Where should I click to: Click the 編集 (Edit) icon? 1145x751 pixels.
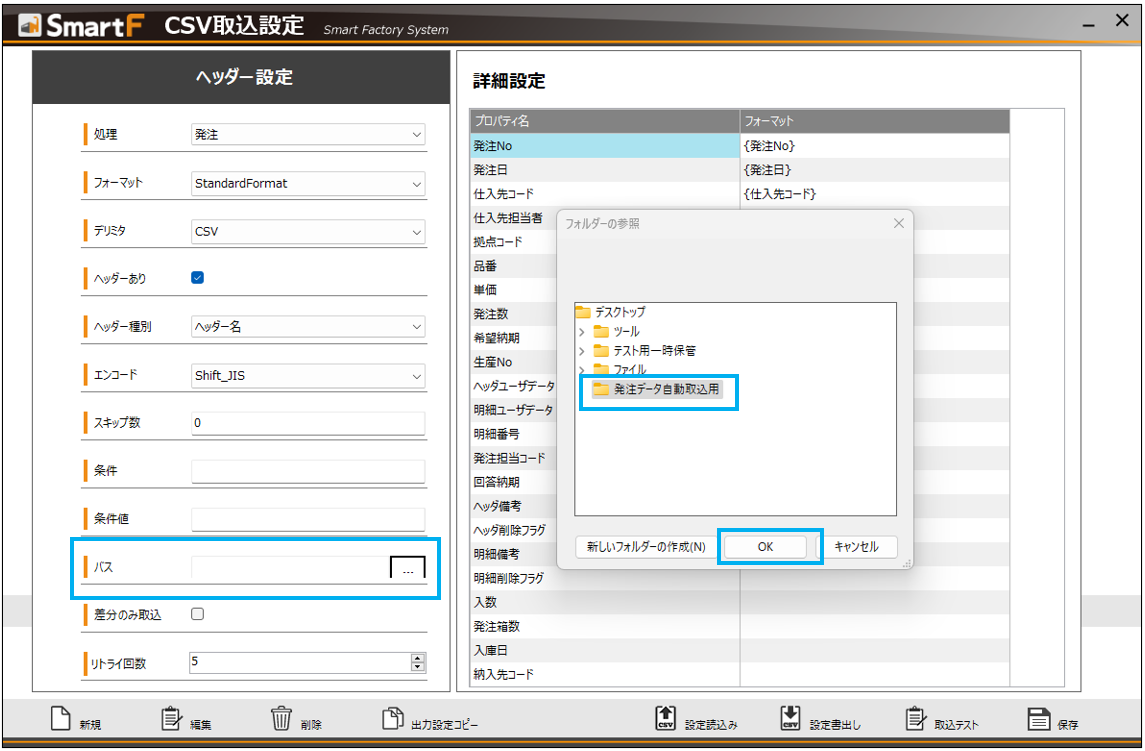click(171, 719)
